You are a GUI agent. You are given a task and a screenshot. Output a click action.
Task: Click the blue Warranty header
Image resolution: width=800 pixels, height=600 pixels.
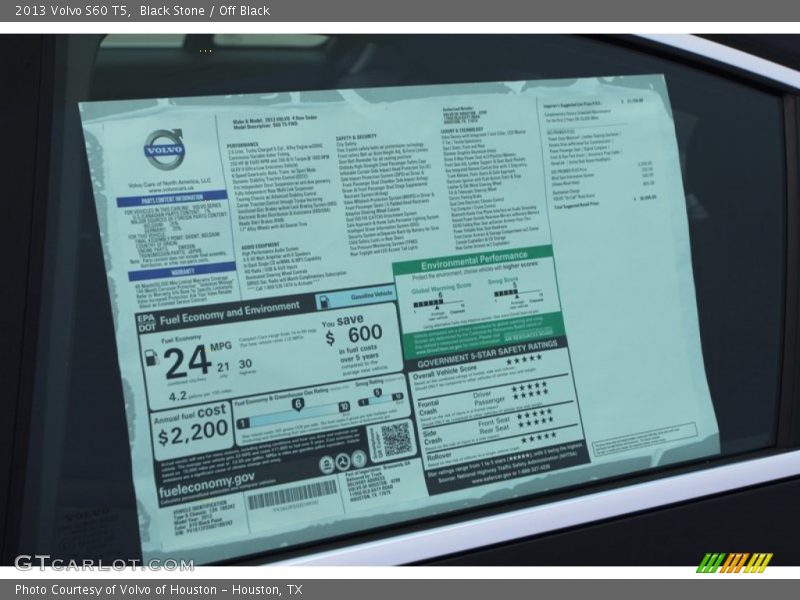tap(182, 272)
